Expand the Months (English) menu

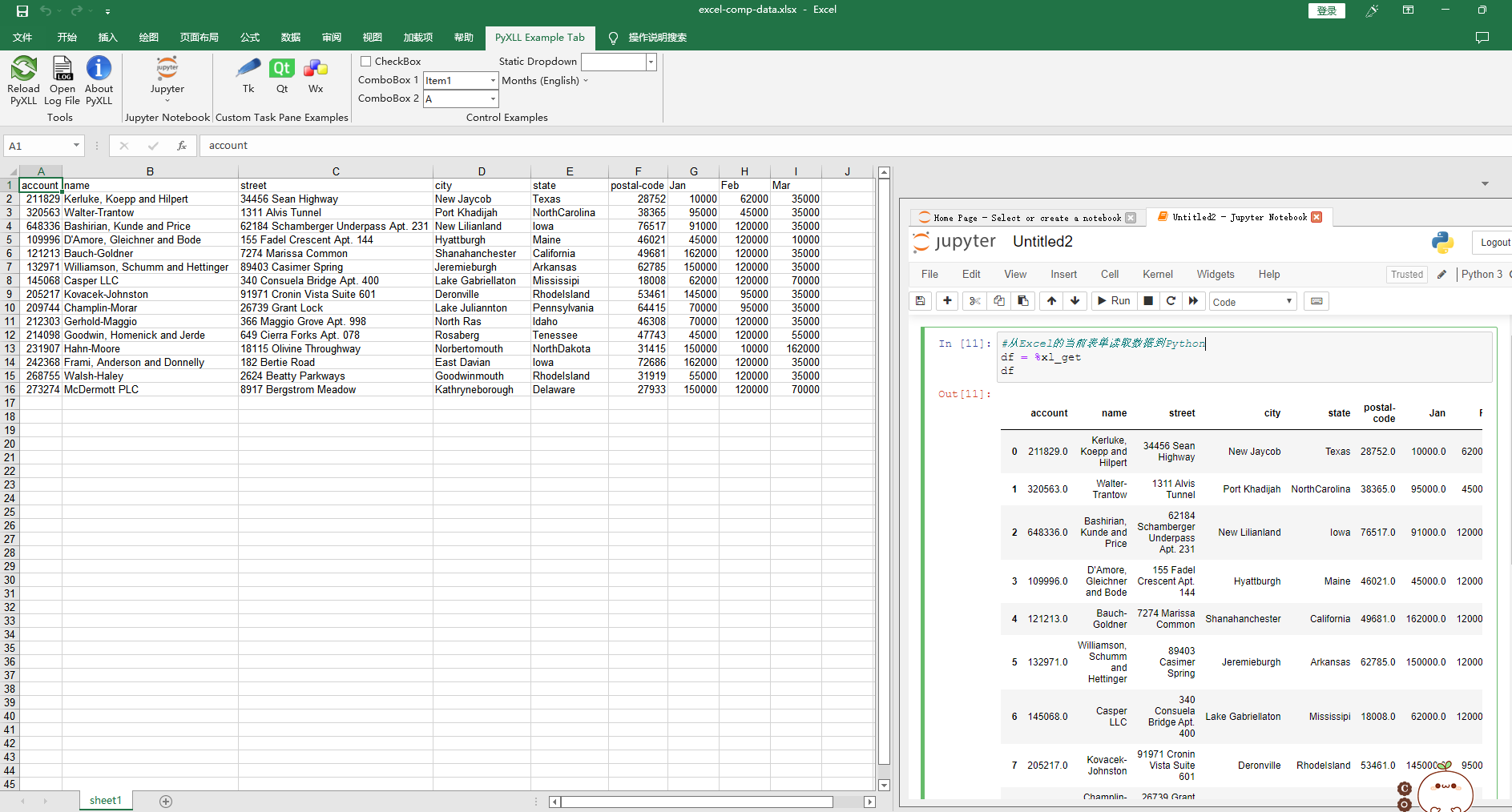pyautogui.click(x=545, y=81)
